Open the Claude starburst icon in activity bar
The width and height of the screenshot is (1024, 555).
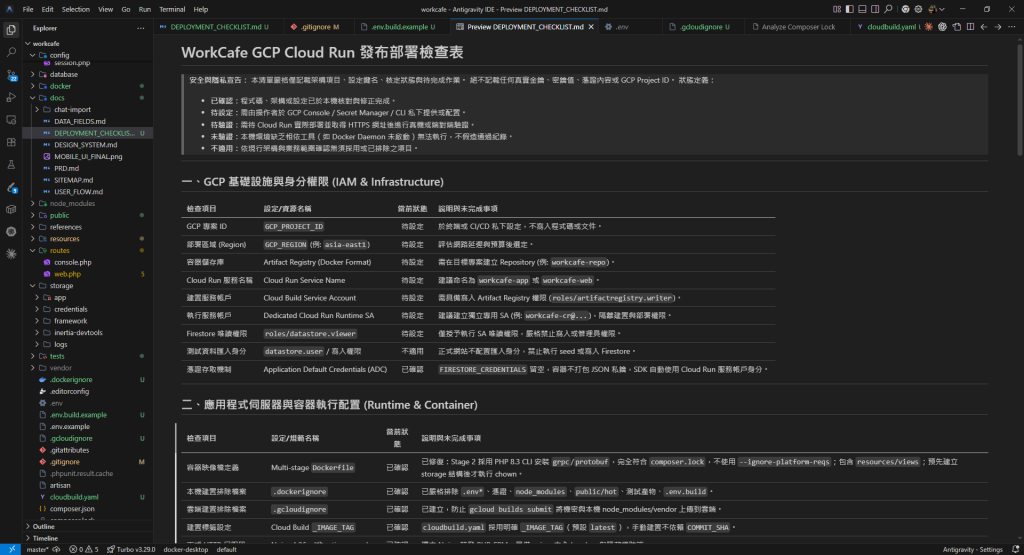[11, 254]
